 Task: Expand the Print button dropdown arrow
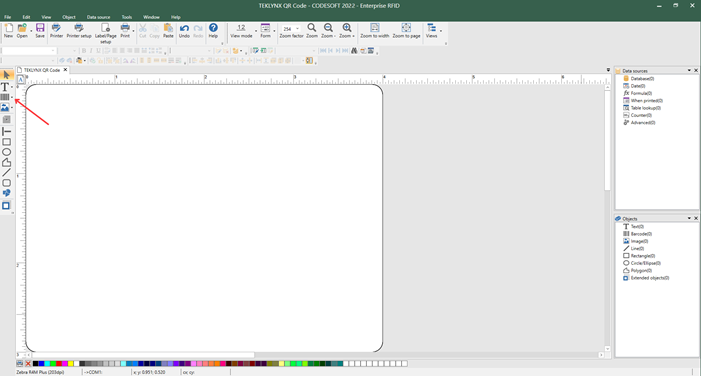point(134,31)
